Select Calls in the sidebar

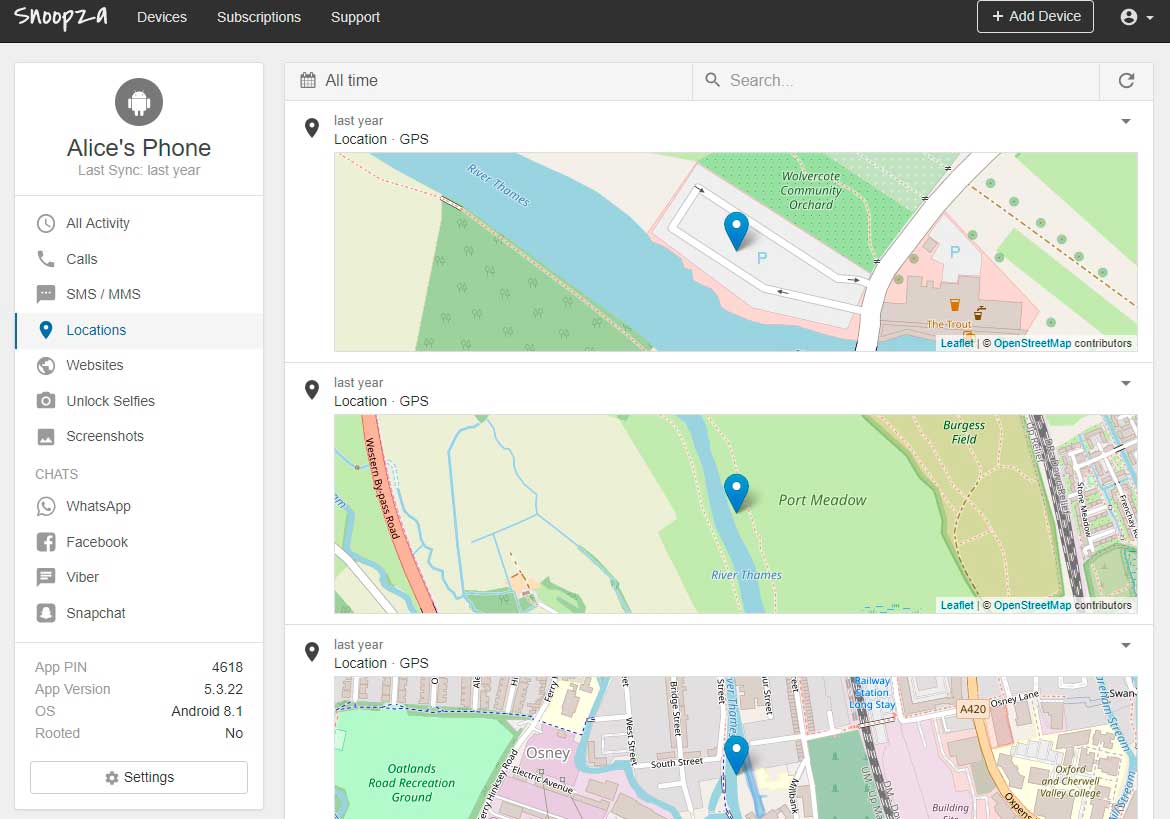click(x=139, y=259)
